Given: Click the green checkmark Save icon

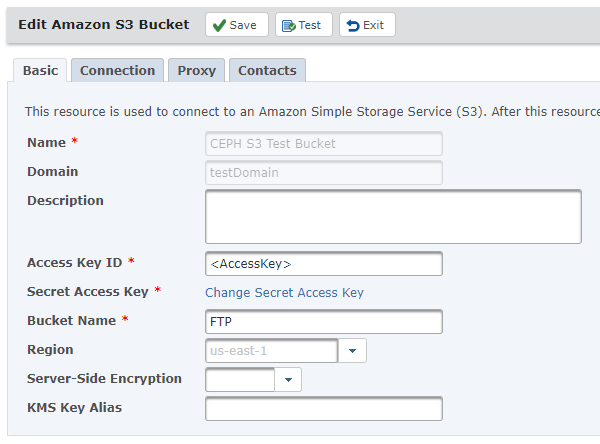Looking at the screenshot, I should coord(219,26).
